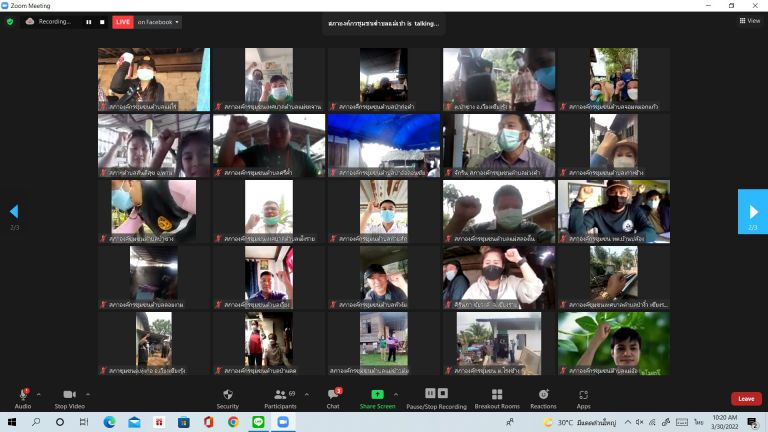Screen dimensions: 768x432
Task: Open Office app from taskbar
Action: pos(209,422)
